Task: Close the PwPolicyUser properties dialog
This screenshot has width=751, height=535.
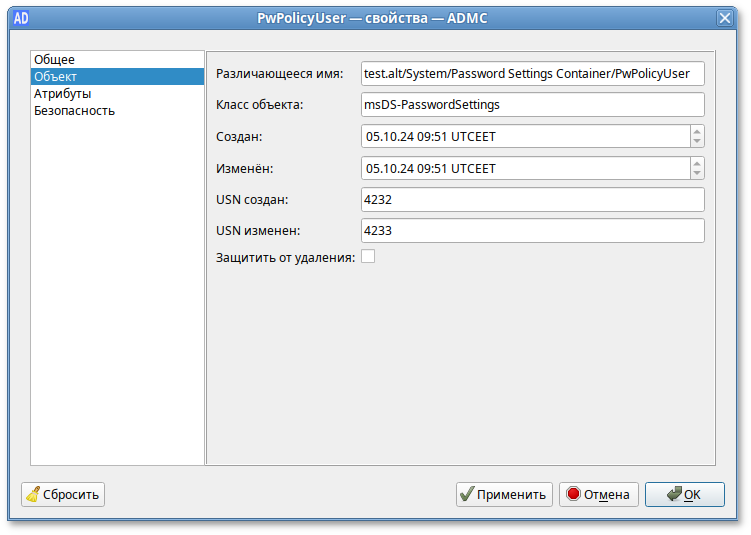Action: (x=724, y=18)
